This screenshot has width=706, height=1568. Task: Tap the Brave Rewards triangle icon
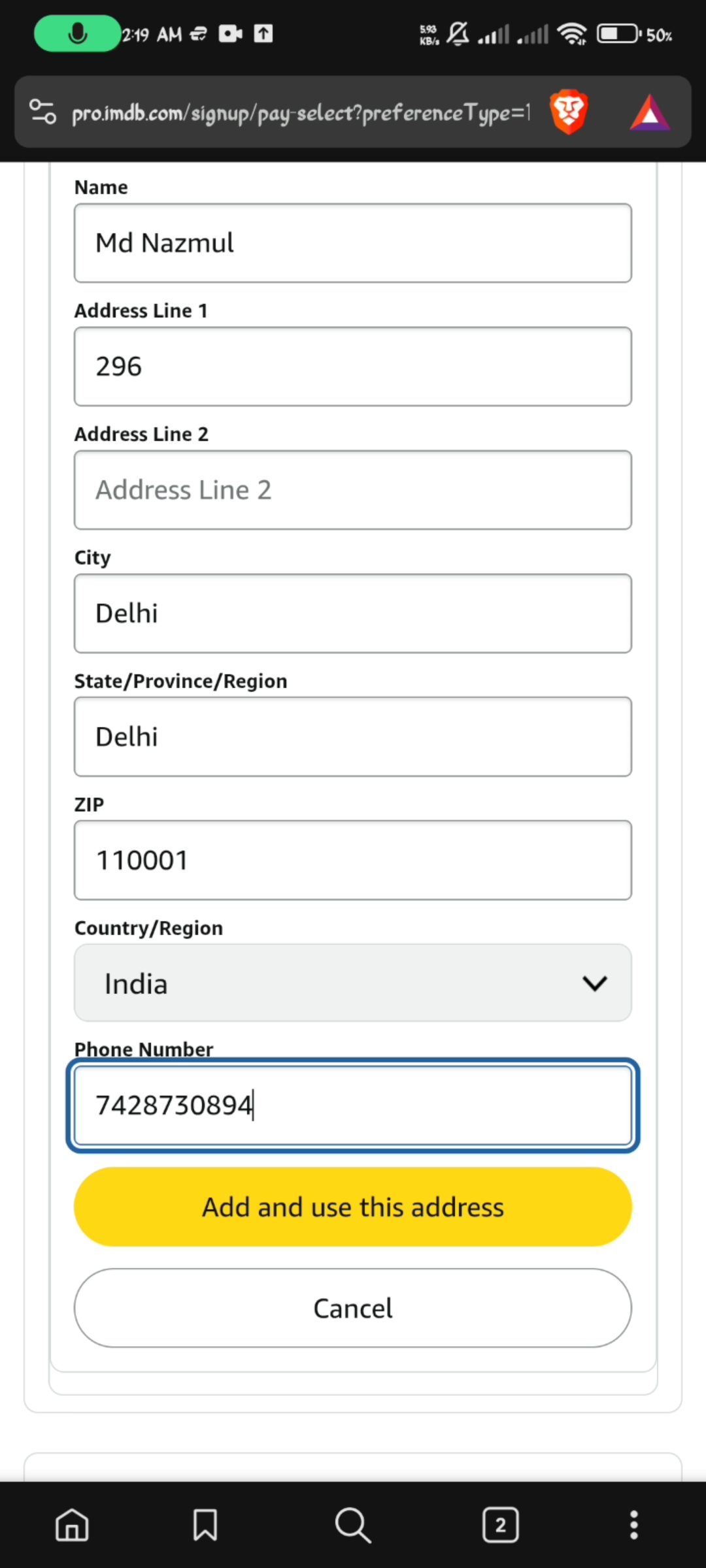649,112
